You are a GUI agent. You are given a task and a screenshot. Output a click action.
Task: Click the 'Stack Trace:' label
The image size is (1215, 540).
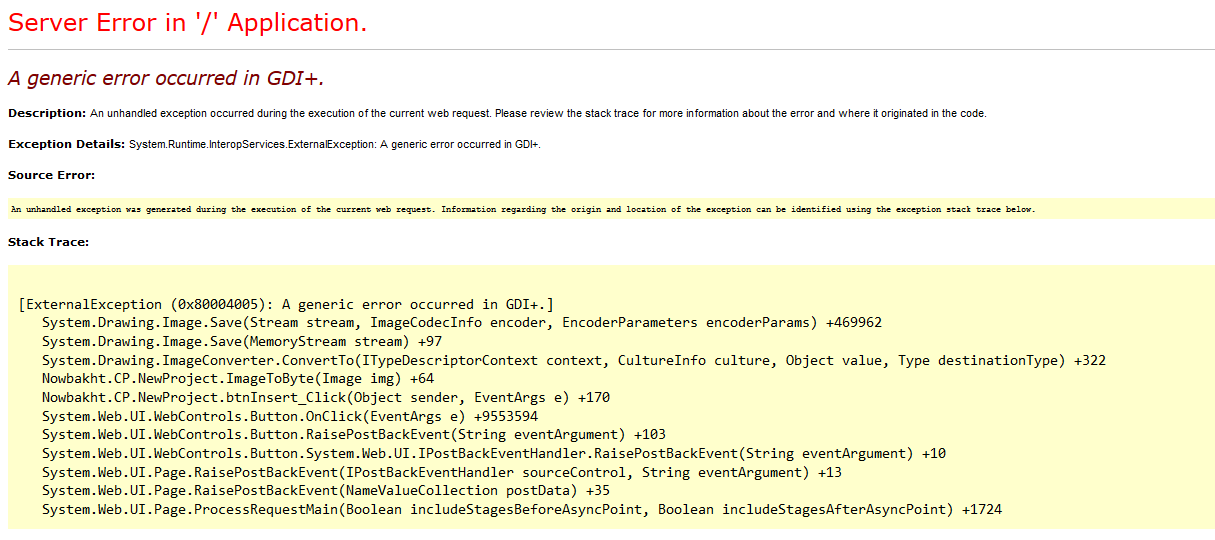48,241
